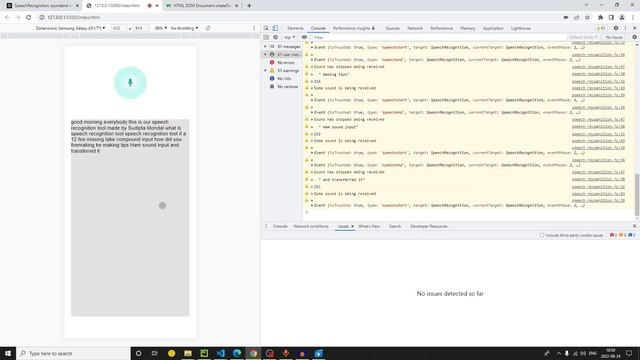
Task: Open the browser profile avatar icon
Action: pyautogui.click(x=622, y=17)
